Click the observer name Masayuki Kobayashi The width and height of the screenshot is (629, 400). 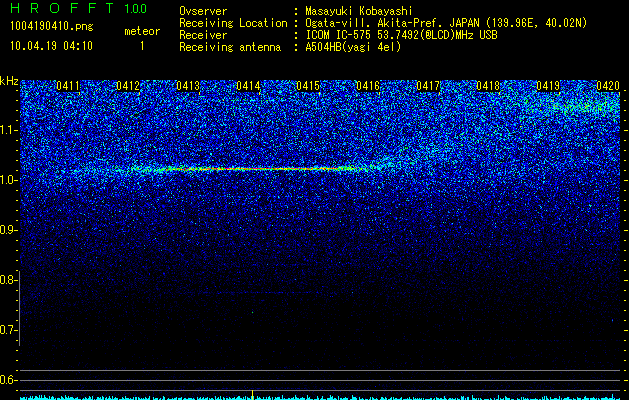tap(359, 11)
